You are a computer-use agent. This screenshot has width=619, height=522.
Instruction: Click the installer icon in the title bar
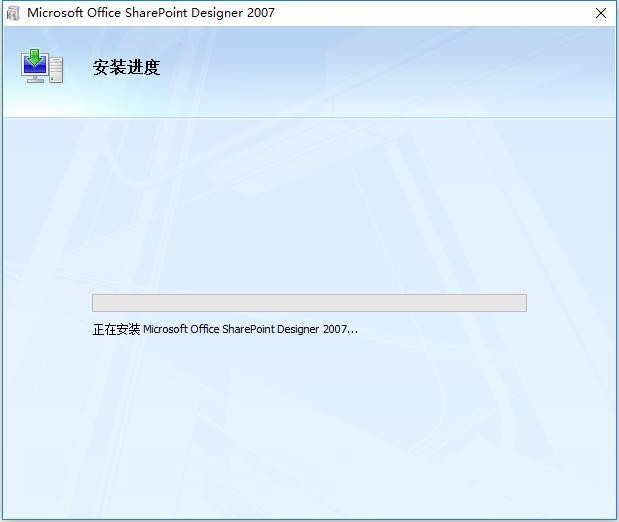14,13
